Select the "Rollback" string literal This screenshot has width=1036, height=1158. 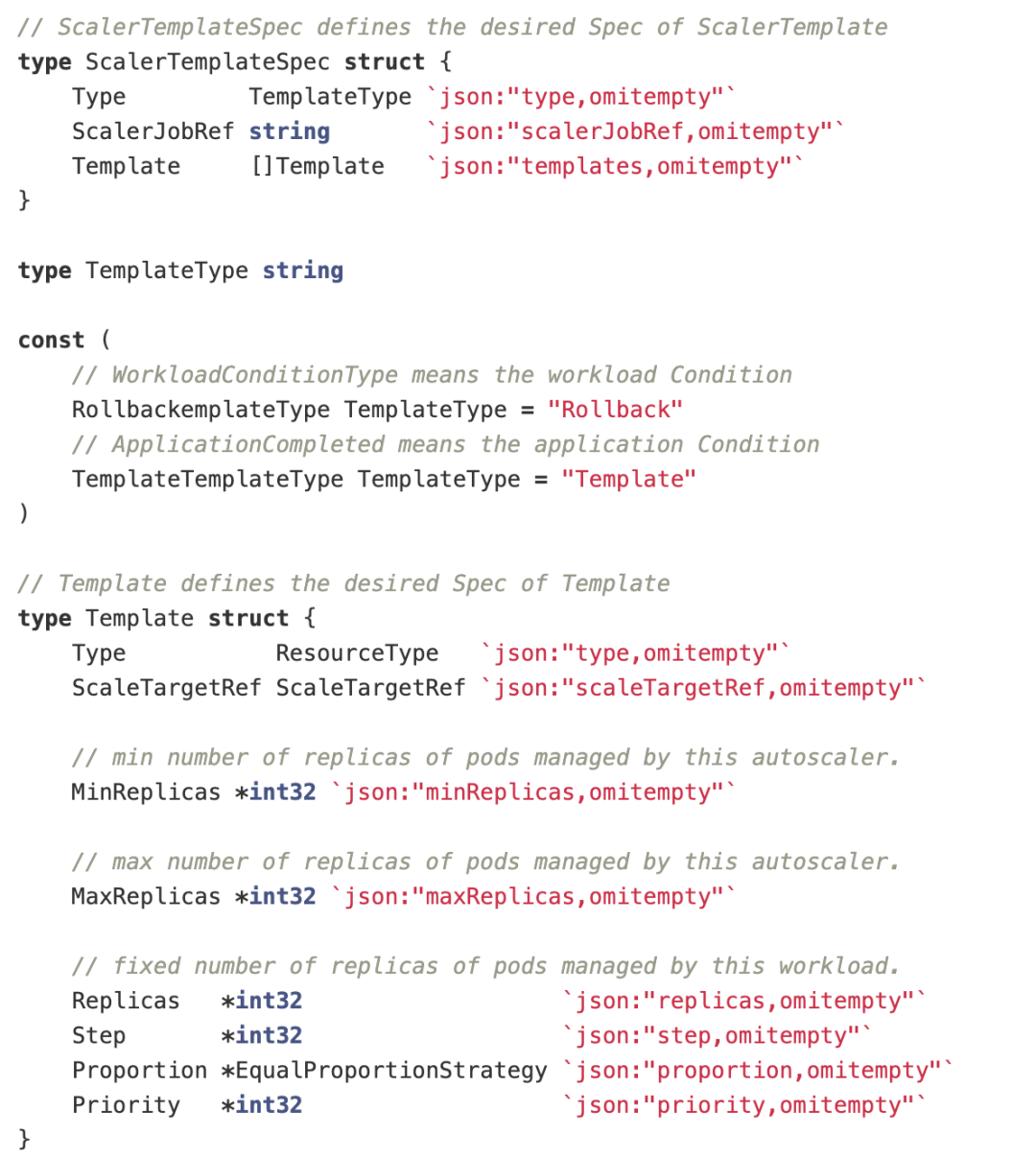pos(615,410)
